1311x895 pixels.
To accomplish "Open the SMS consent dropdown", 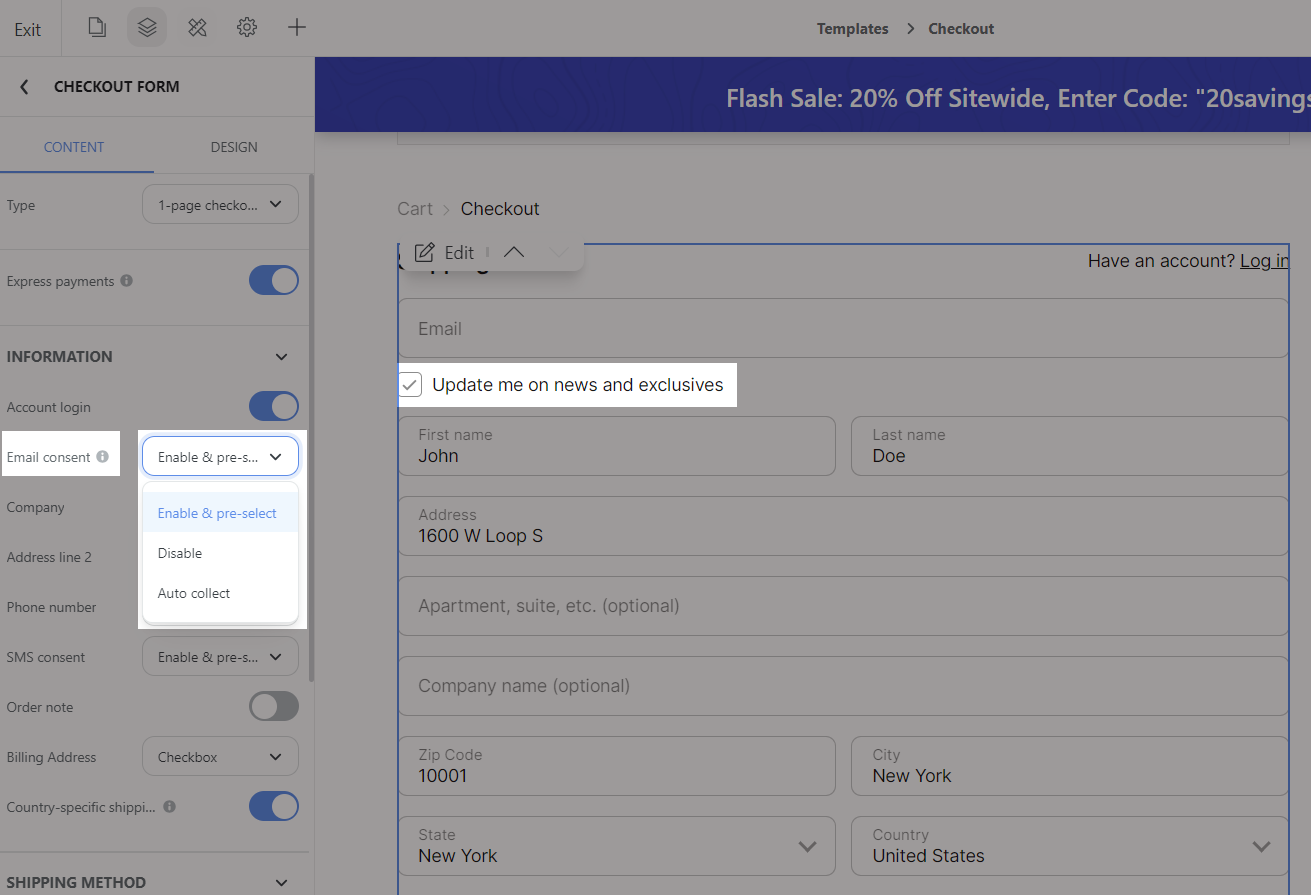I will [x=220, y=657].
